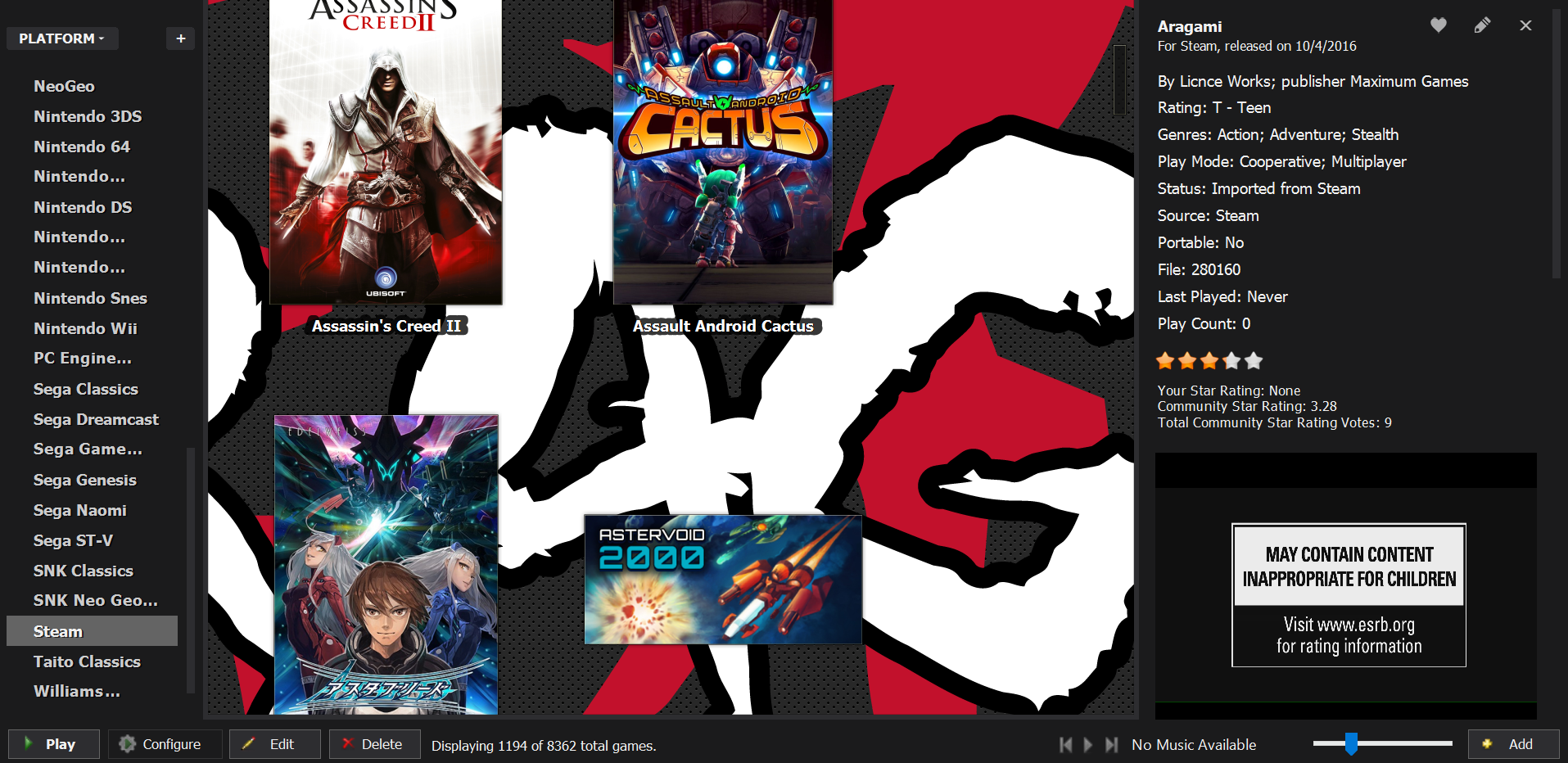Click 'By Licnce Works; publisher Maximum Games'
1568x763 pixels.
point(1313,81)
